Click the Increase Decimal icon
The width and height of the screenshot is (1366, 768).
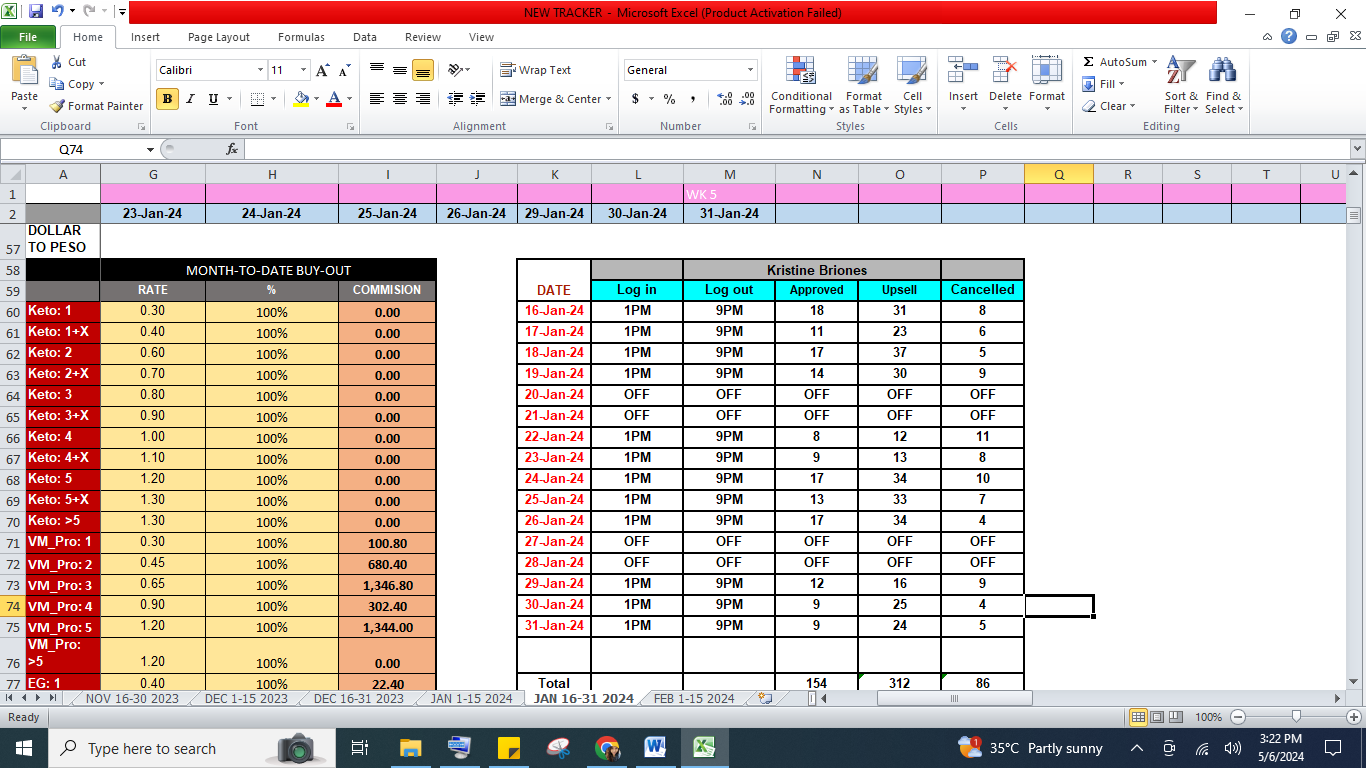(723, 99)
